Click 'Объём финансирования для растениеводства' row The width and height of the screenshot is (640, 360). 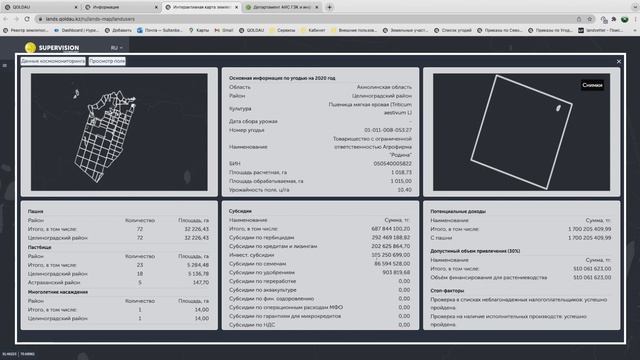point(521,277)
